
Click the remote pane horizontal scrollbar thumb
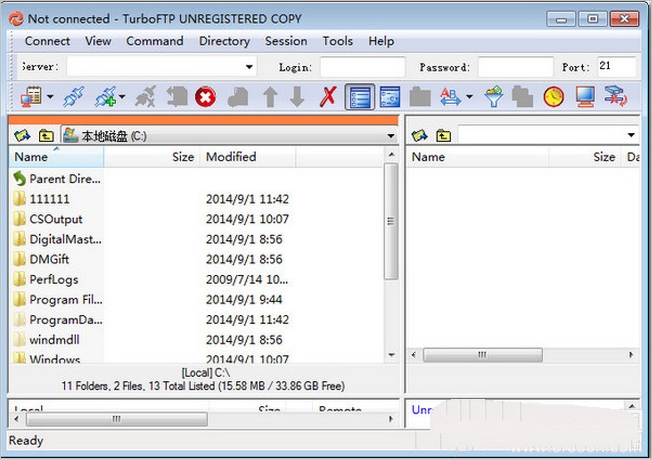point(482,355)
